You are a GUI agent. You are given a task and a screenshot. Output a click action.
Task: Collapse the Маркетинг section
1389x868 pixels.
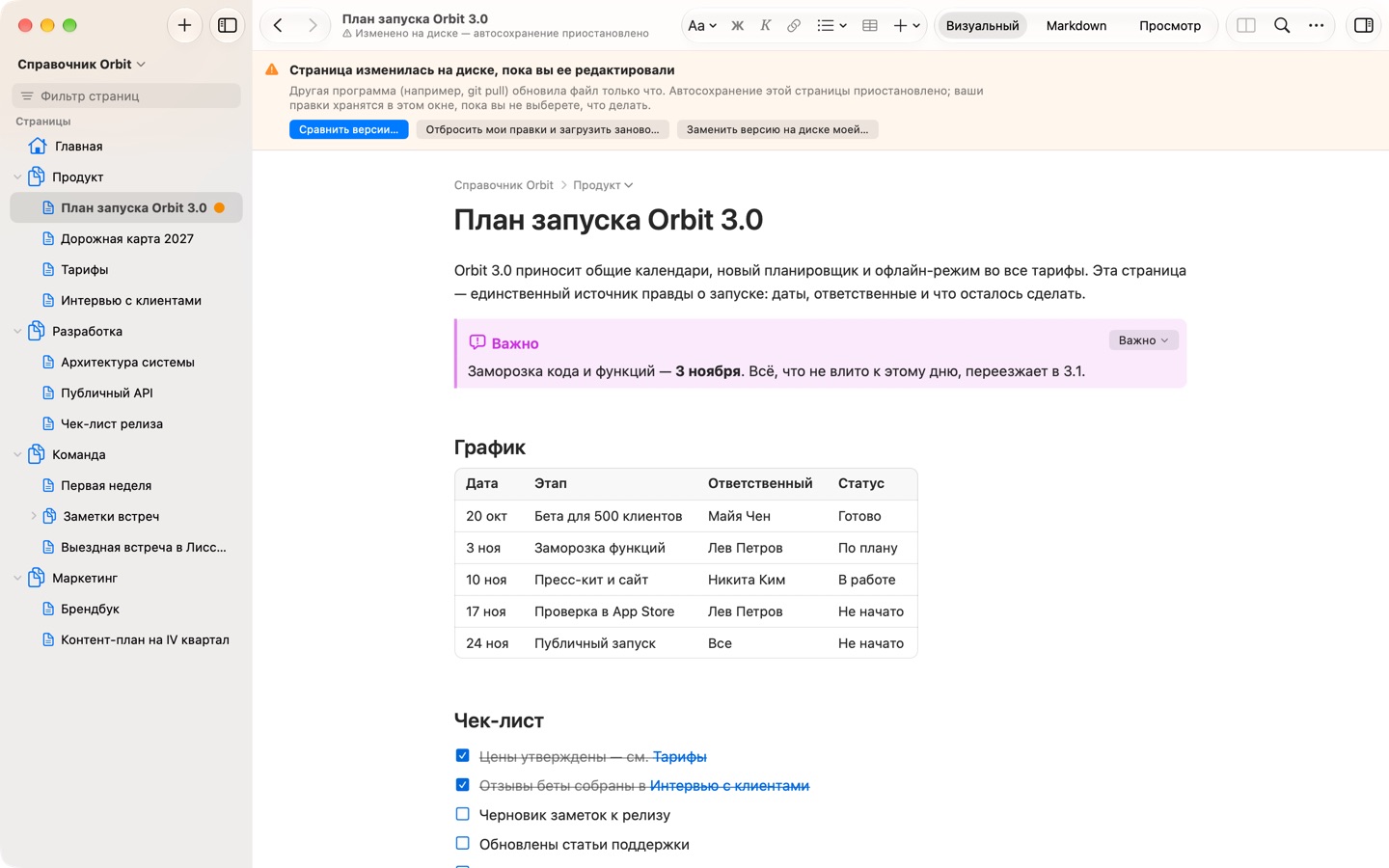click(x=17, y=579)
